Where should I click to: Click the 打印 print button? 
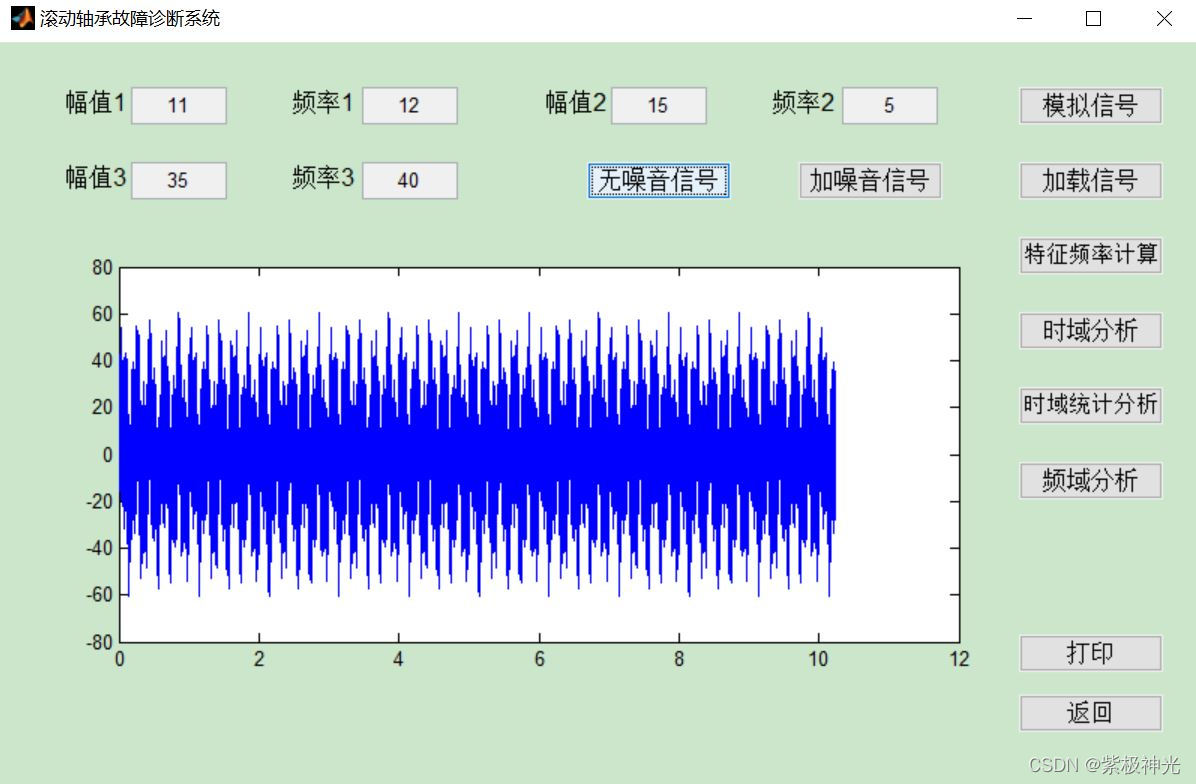pyautogui.click(x=1091, y=653)
